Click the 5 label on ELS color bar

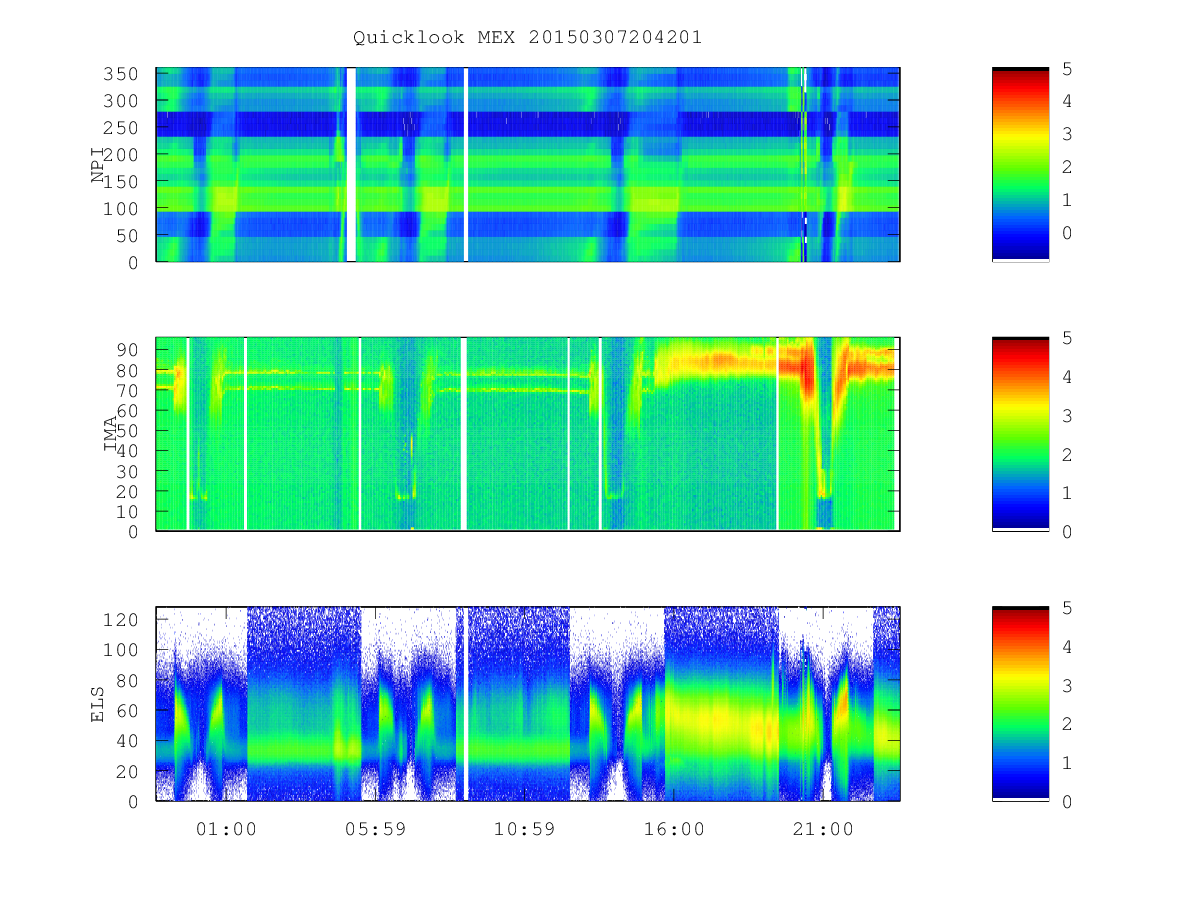[1067, 608]
